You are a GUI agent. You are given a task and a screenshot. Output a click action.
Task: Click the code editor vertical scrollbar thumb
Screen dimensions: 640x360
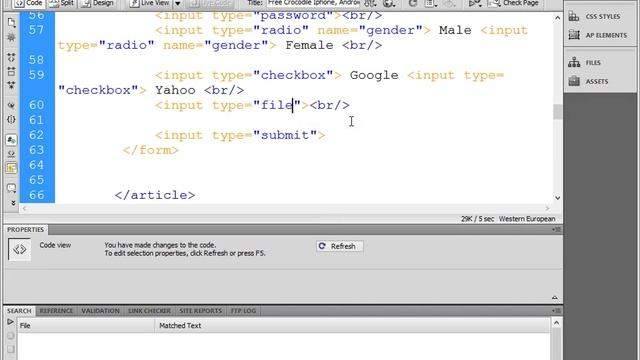[558, 111]
